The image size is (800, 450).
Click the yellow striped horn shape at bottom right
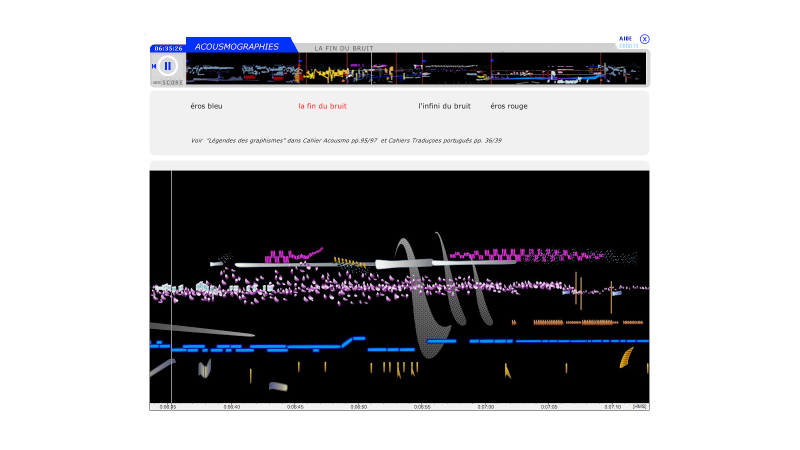point(626,357)
